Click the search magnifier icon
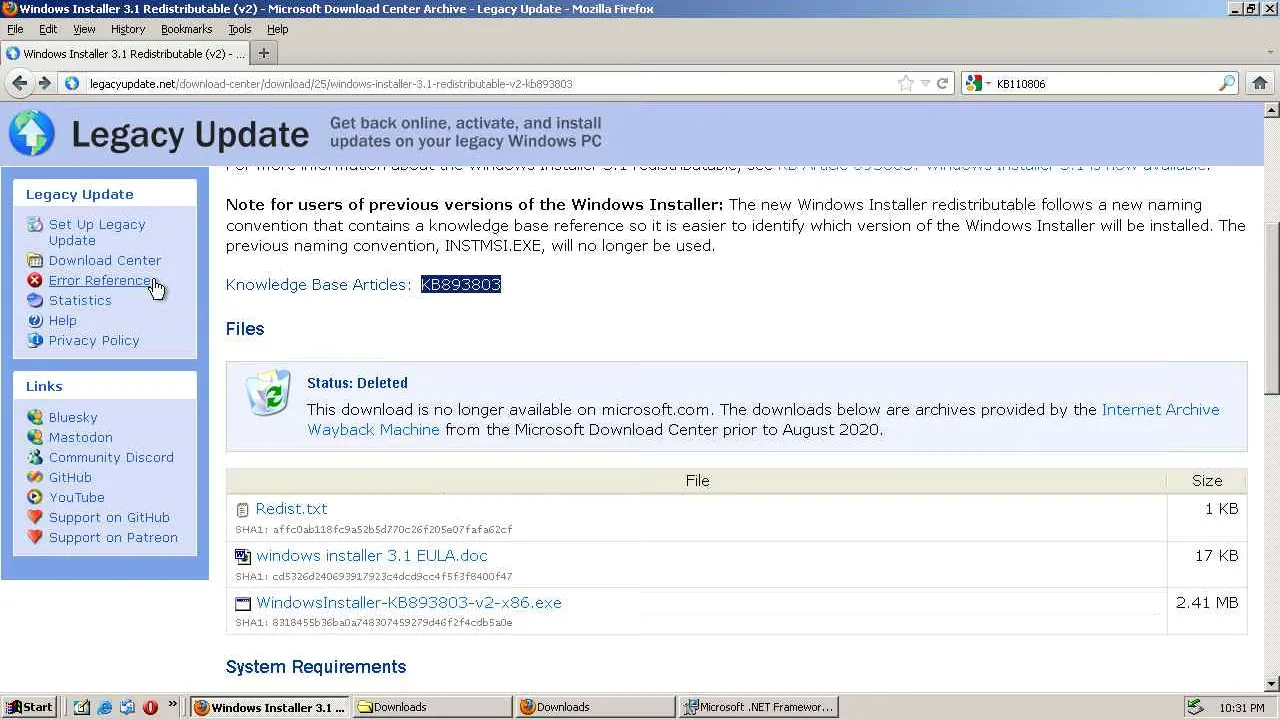This screenshot has width=1280, height=720. [x=1227, y=83]
